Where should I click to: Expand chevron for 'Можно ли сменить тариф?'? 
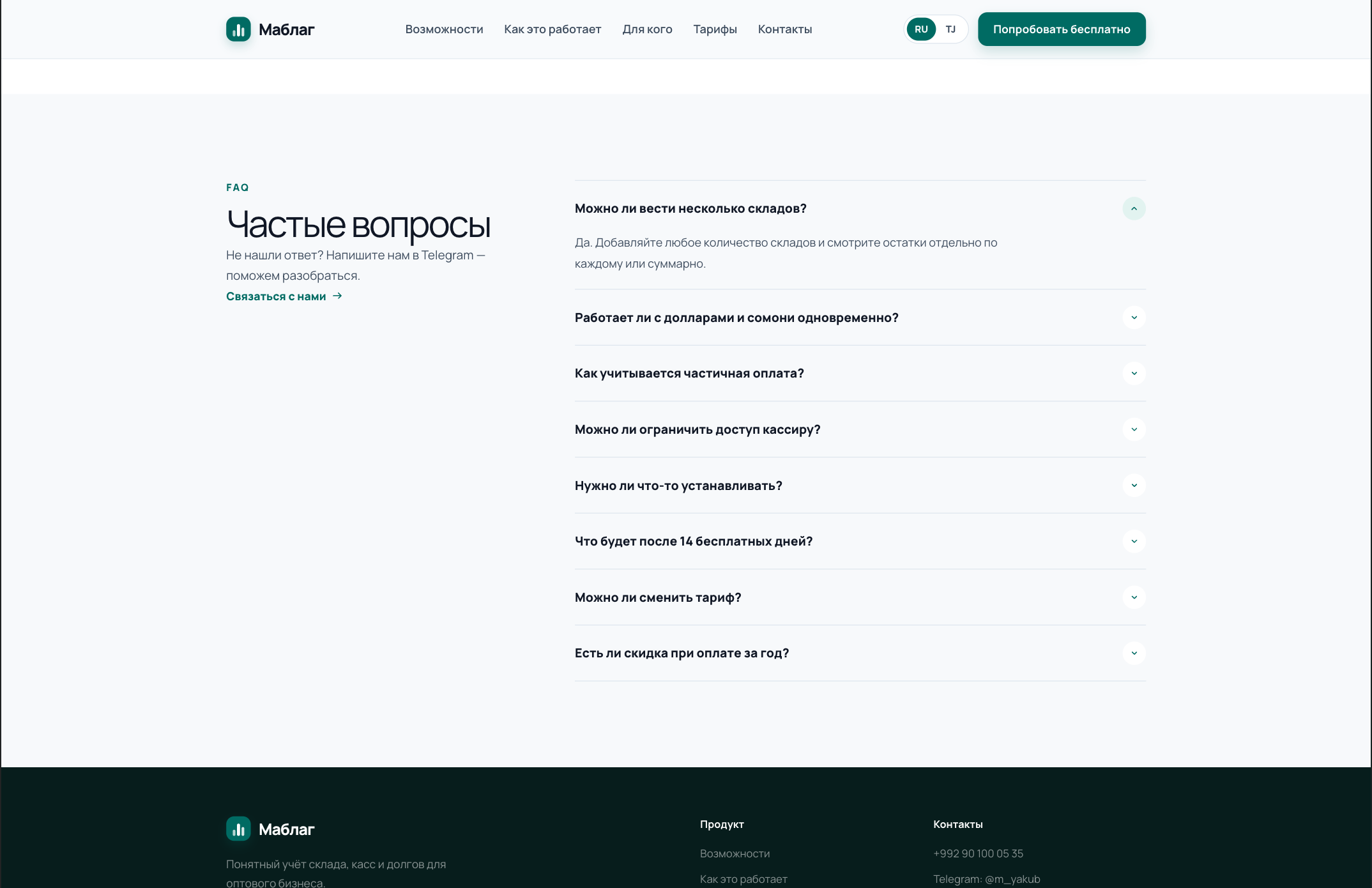coord(1134,597)
